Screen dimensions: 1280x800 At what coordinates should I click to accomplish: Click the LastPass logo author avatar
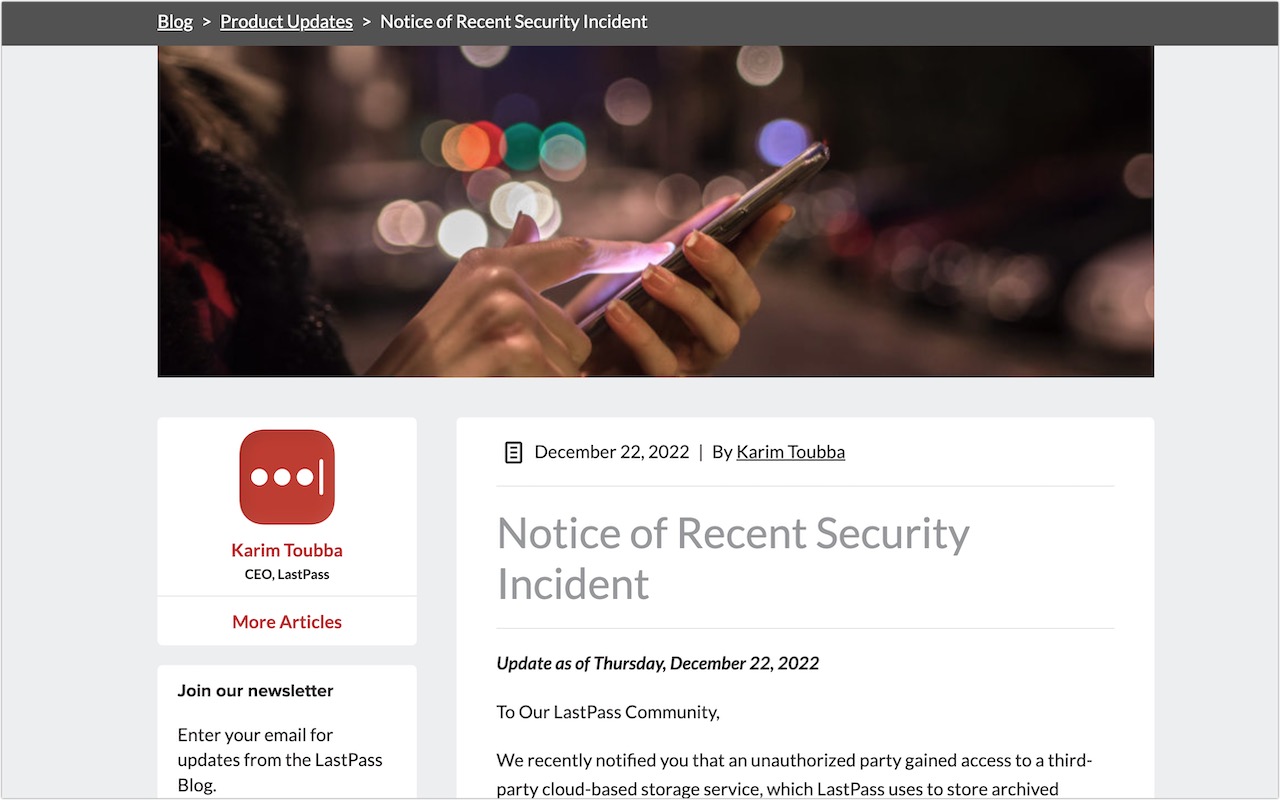[286, 477]
